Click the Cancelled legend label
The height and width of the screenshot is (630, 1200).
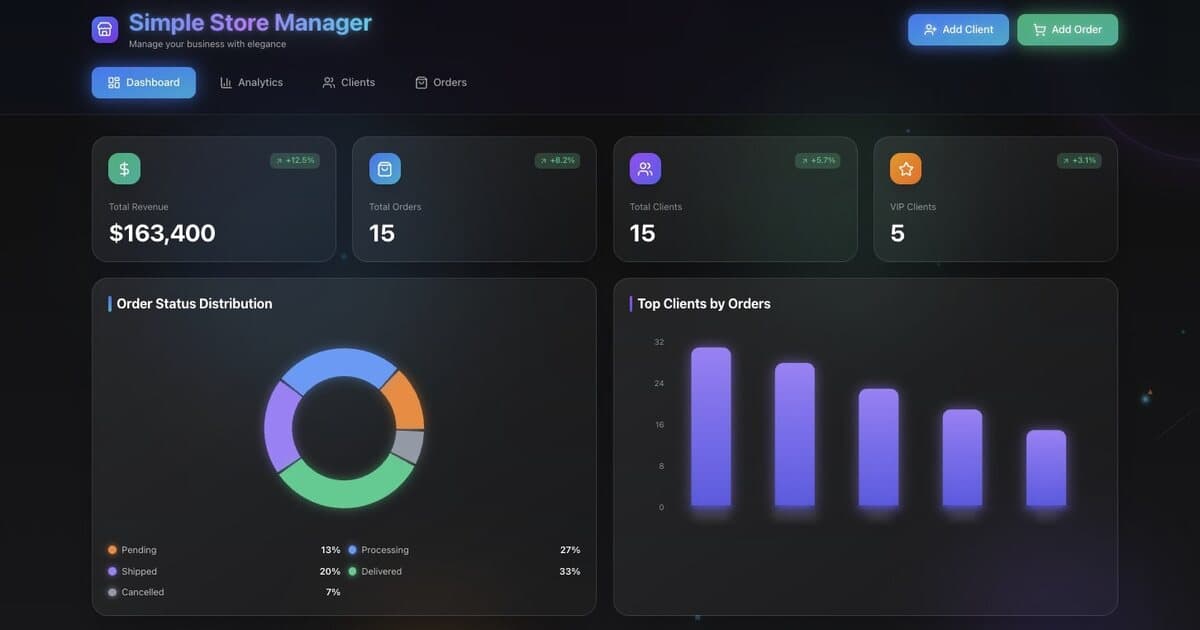coord(143,592)
